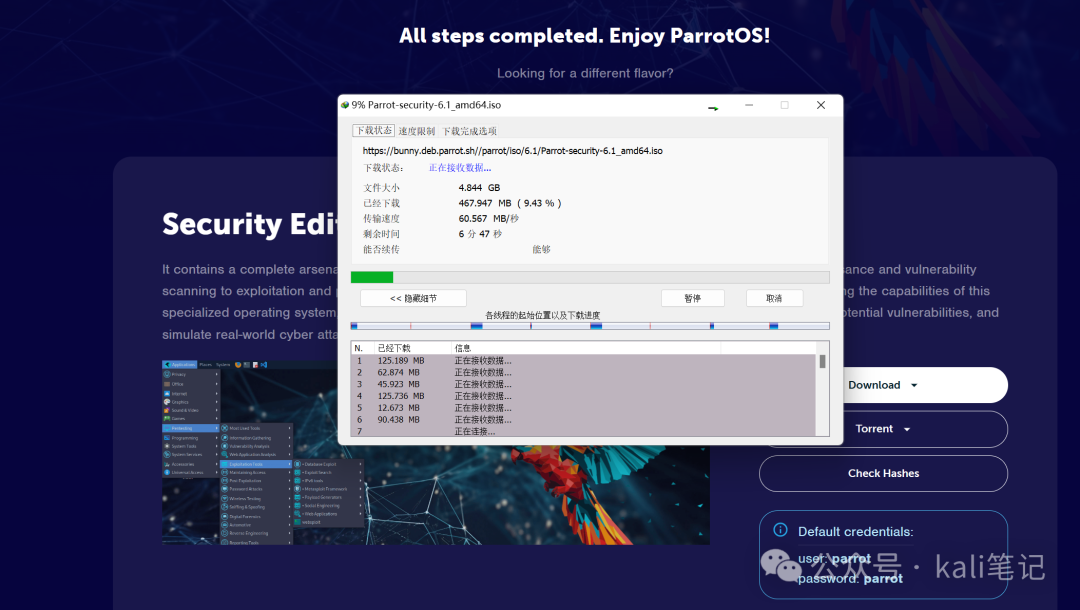Select thread row 5 with 12.673 MB

[583, 408]
